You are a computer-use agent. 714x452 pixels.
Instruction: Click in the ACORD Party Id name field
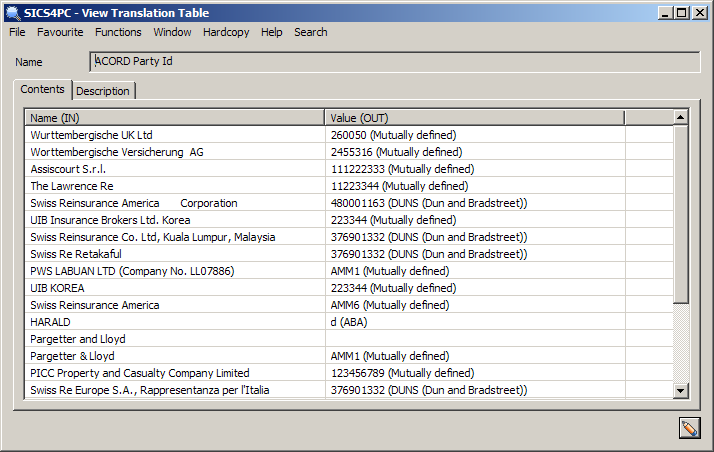tap(394, 61)
